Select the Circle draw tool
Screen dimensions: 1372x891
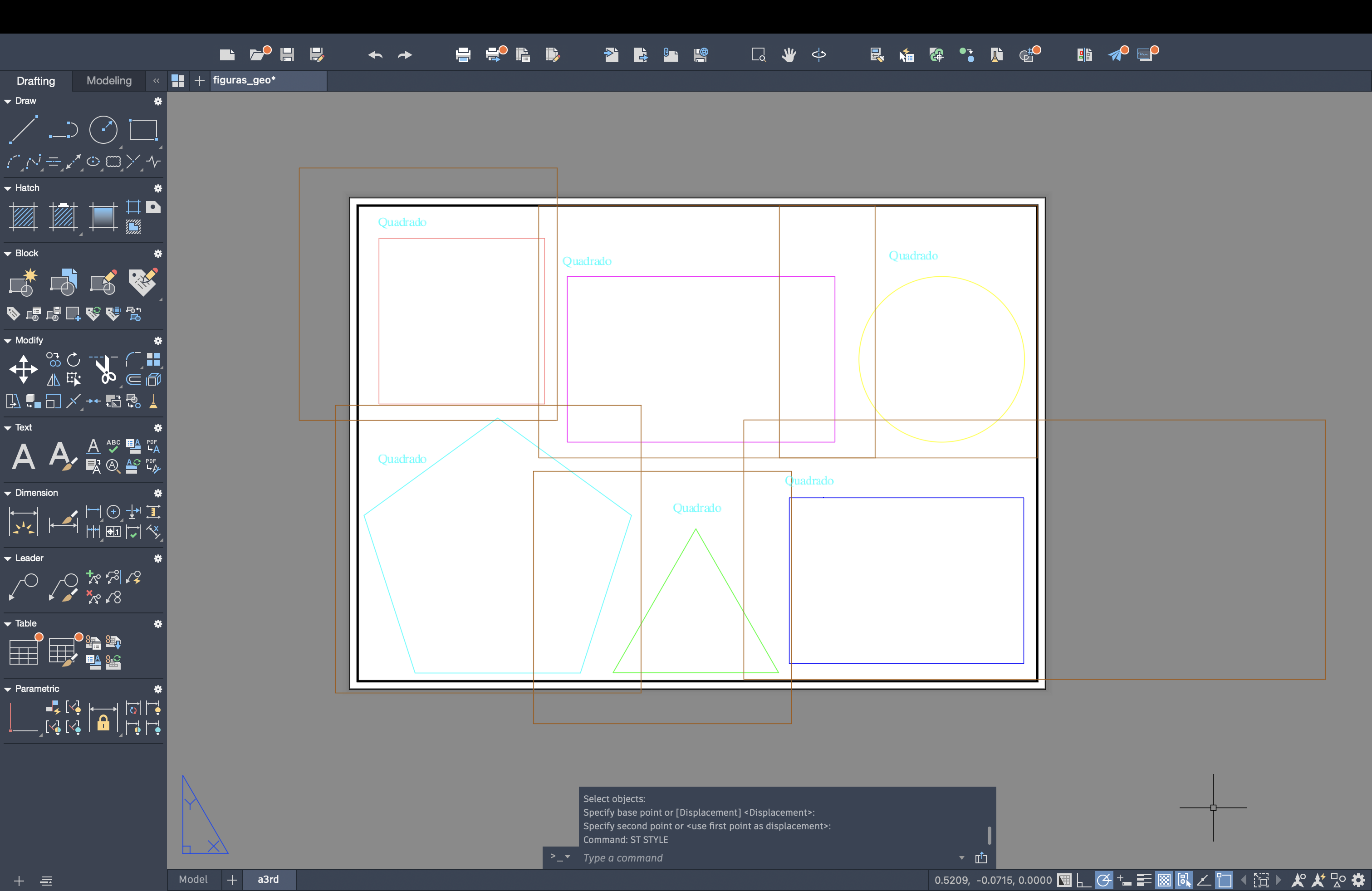[x=103, y=129]
